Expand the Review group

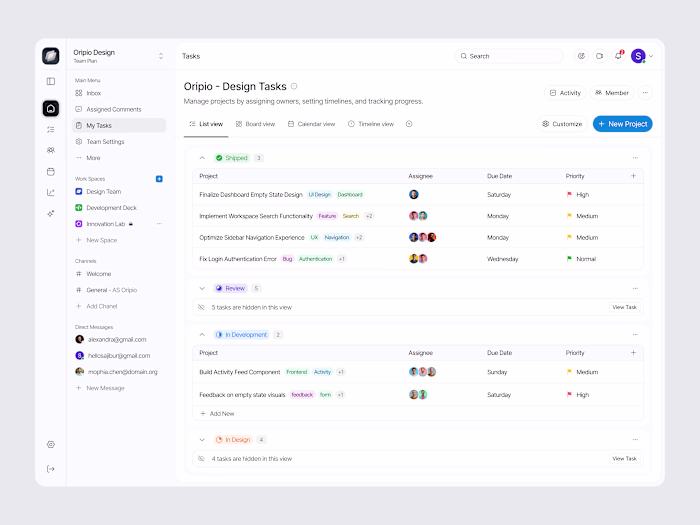tap(202, 288)
